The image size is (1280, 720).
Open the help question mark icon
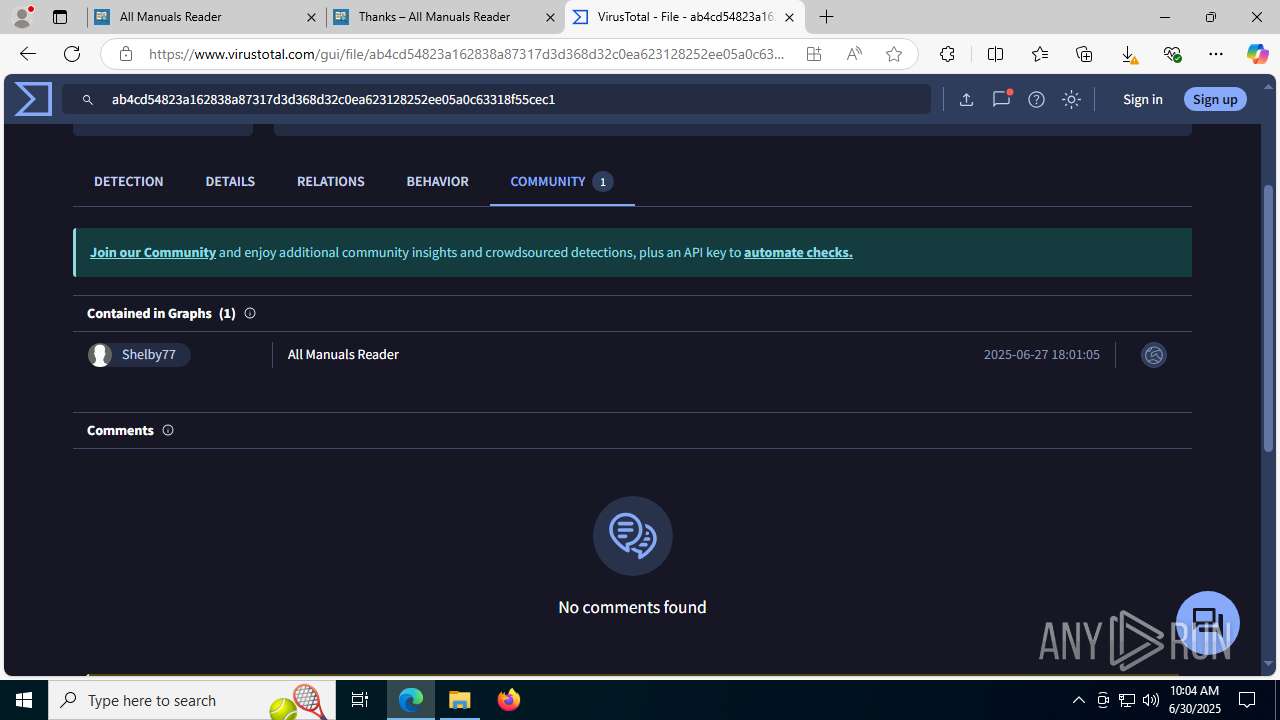1036,99
